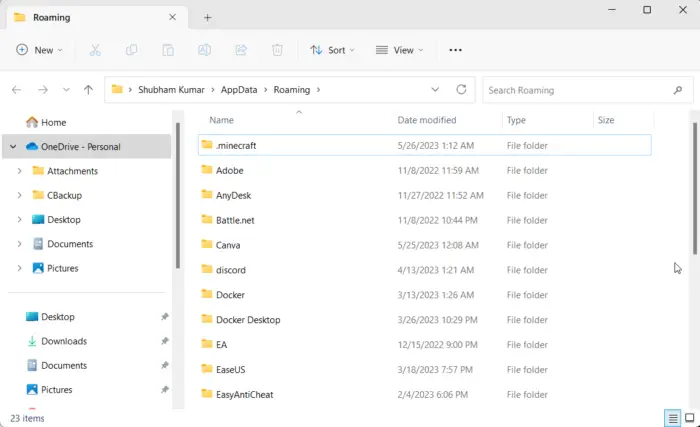700x427 pixels.
Task: Expand the Attachments tree node
Action: 19,171
